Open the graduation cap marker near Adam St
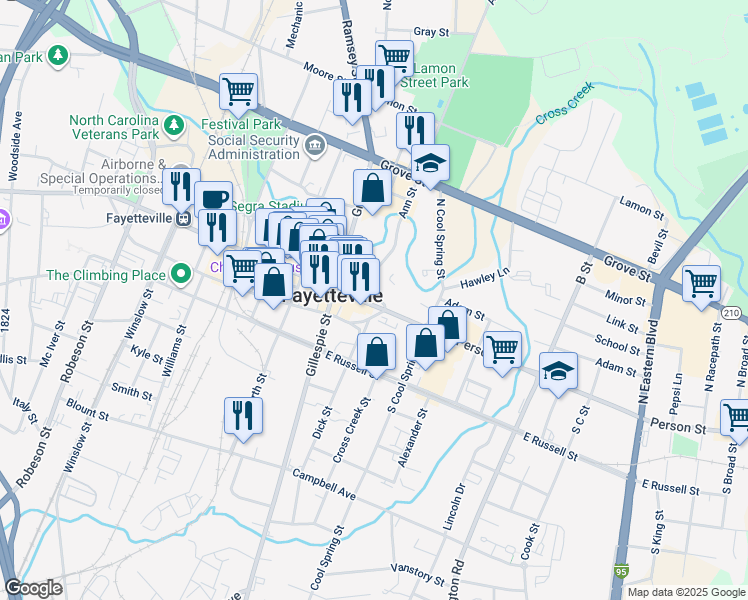Viewport: 748px width, 600px height. (x=558, y=371)
